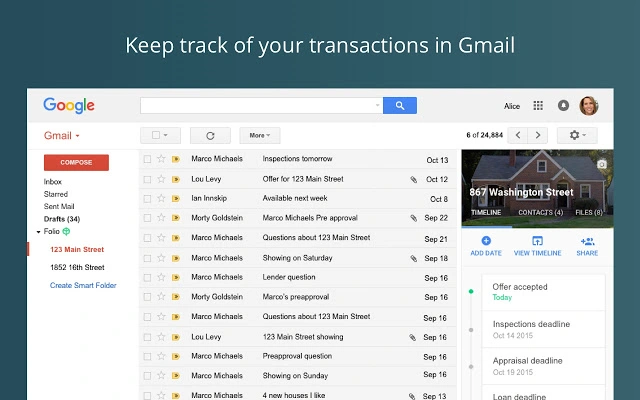Click the Compose button
Screen dimensions: 640x400
click(x=76, y=162)
